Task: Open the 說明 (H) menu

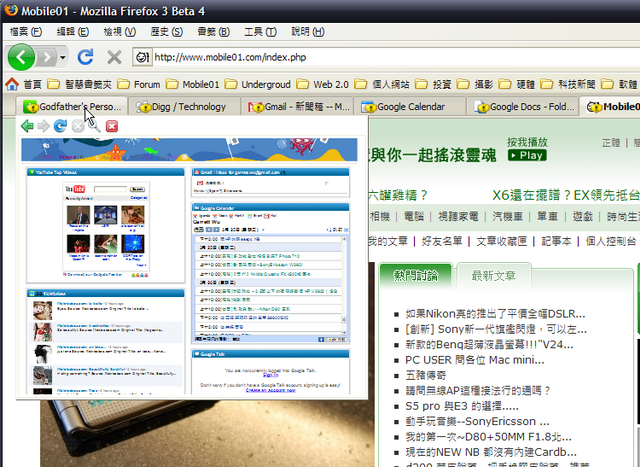Action: [x=308, y=32]
